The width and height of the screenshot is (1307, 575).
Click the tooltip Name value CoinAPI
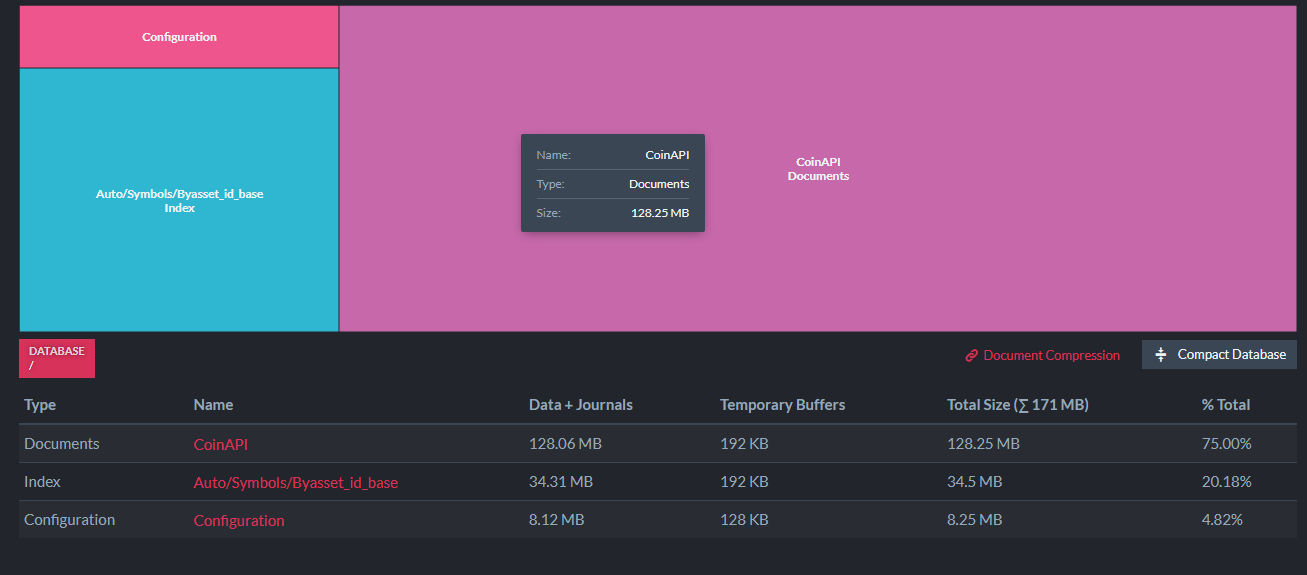(667, 155)
